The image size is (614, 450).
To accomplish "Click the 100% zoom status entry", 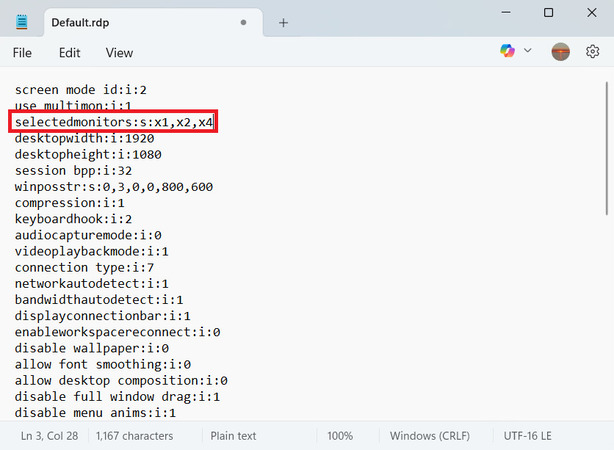I will [x=340, y=436].
